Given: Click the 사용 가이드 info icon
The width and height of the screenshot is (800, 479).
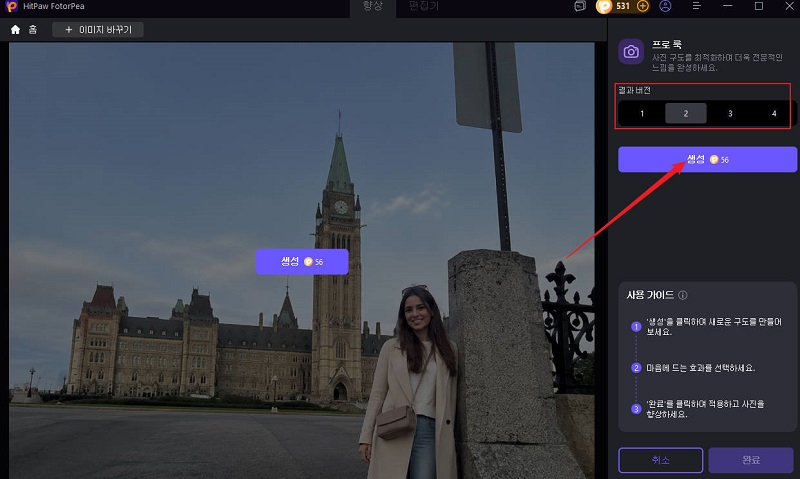Looking at the screenshot, I should coord(683,295).
